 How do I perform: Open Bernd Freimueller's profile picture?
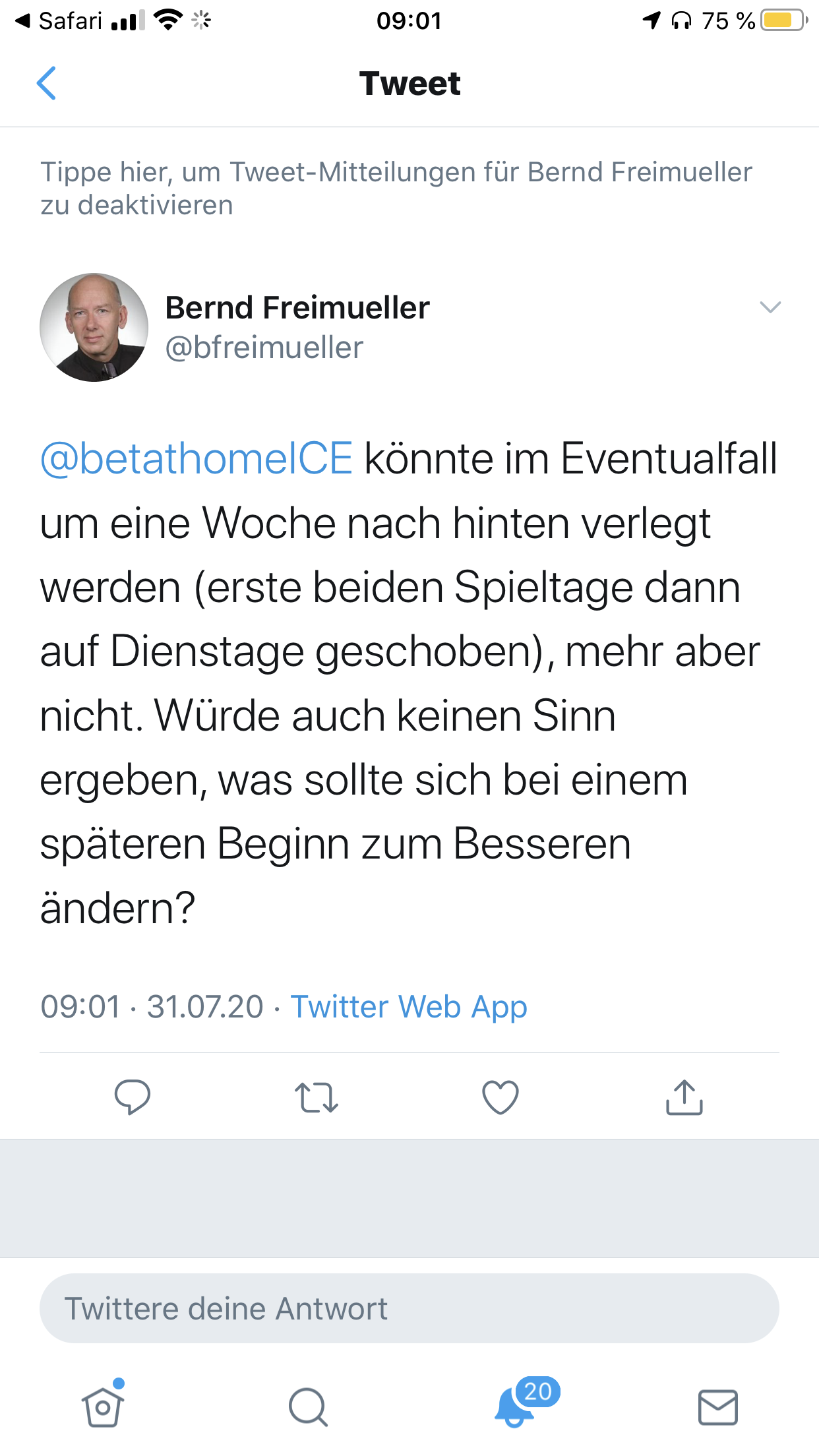click(94, 327)
